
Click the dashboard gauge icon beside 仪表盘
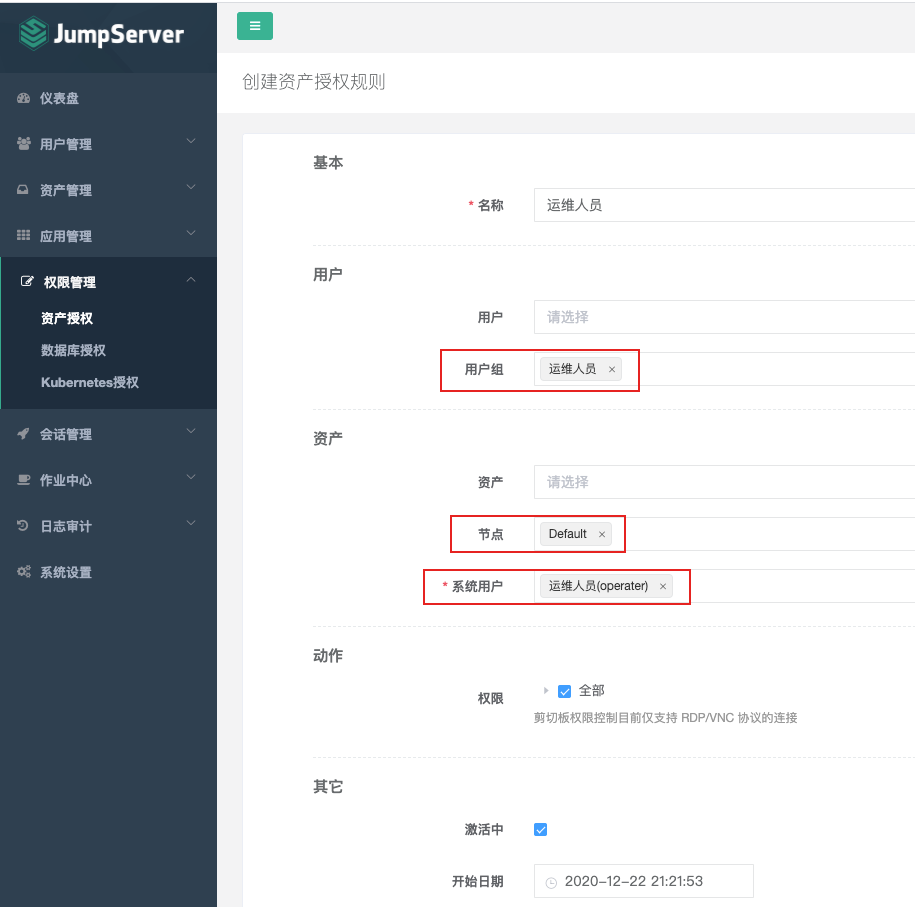[x=23, y=98]
